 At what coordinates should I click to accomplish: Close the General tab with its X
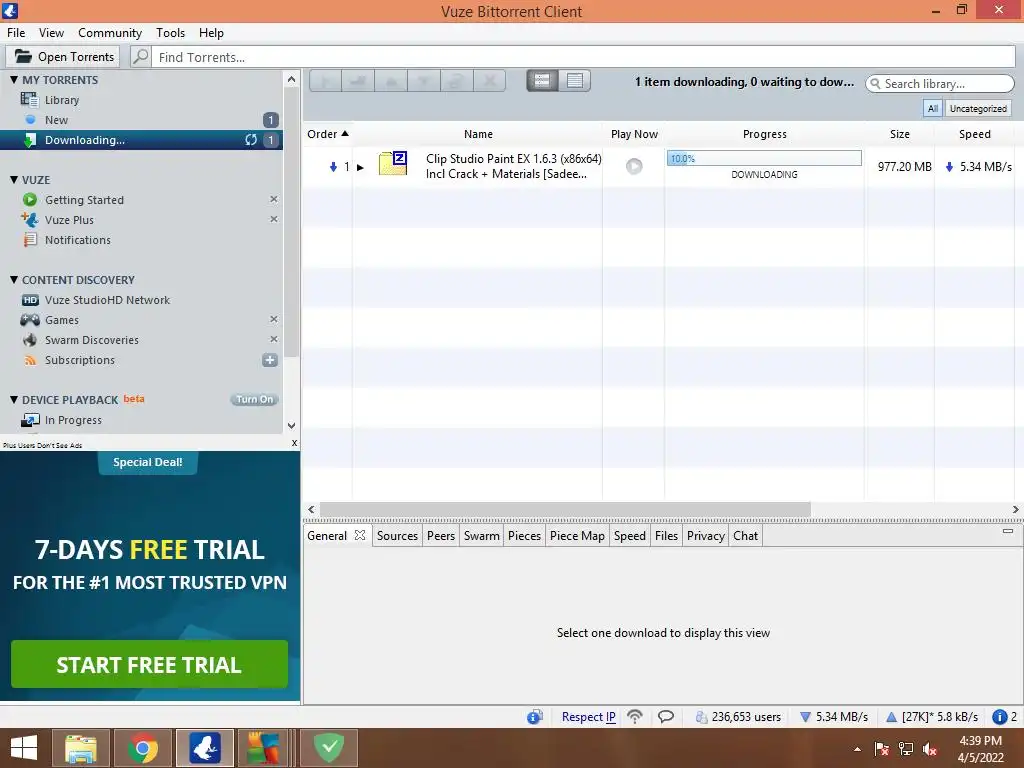click(x=360, y=535)
